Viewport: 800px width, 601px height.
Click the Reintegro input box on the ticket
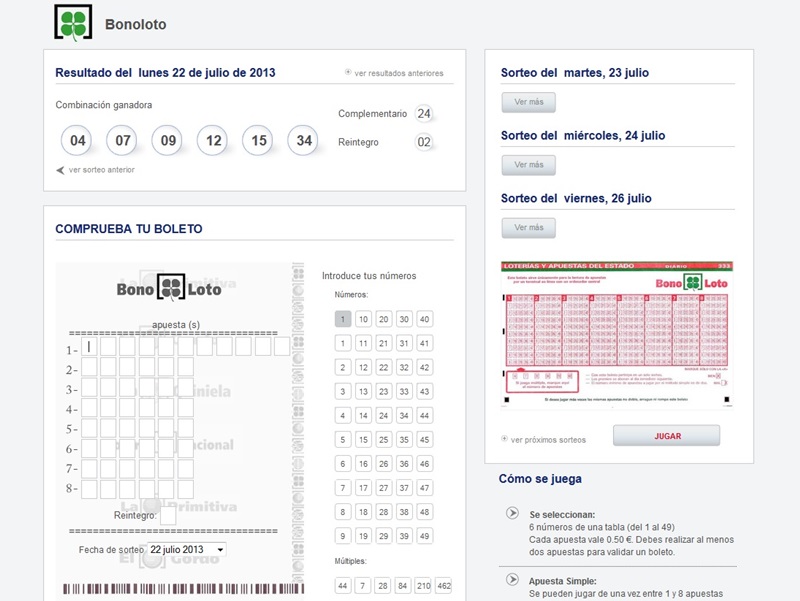point(168,516)
